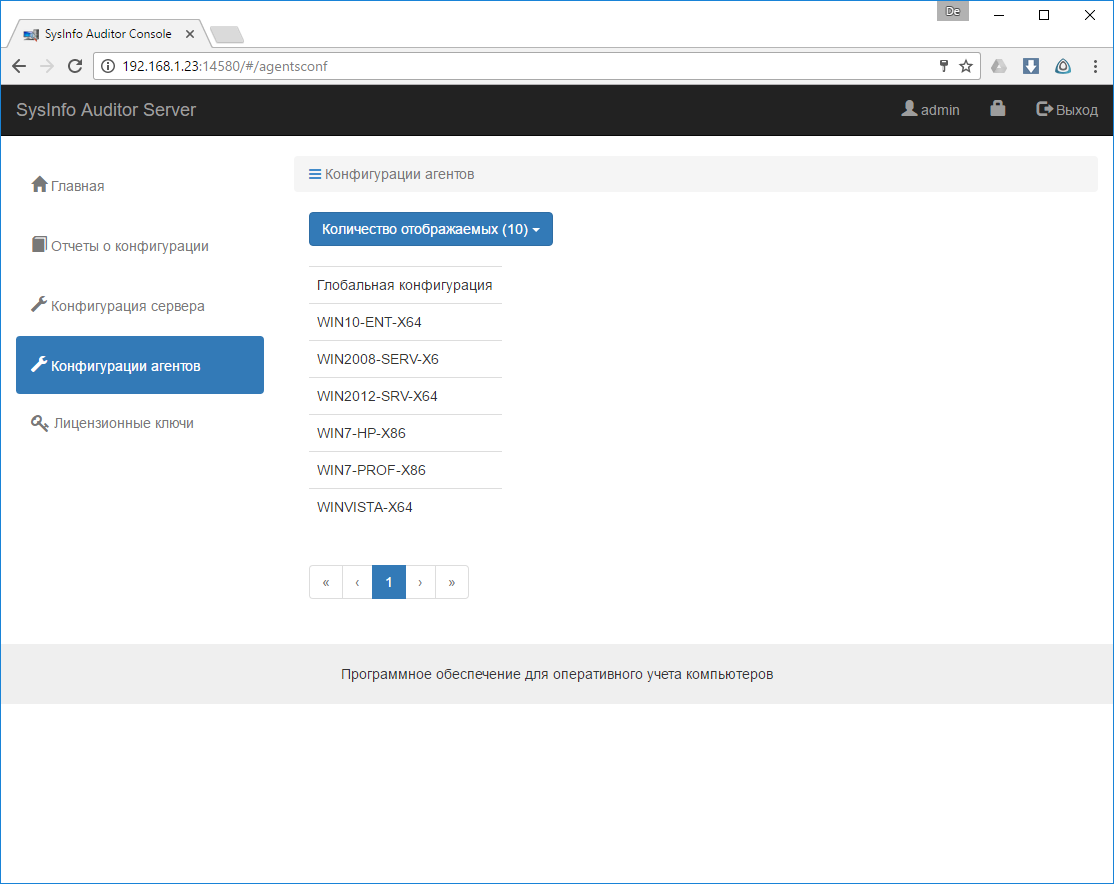Click the admin user icon in the top bar
Image resolution: width=1114 pixels, height=884 pixels.
coord(908,109)
